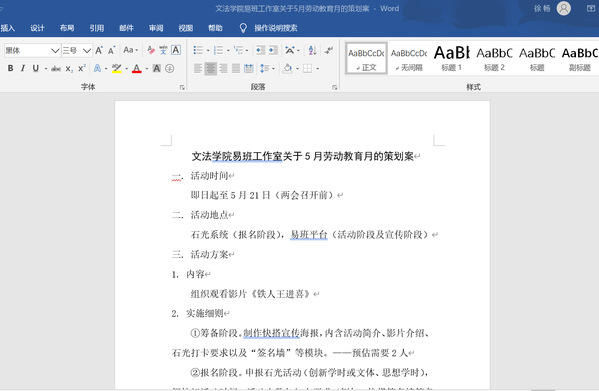Center align the paragraph
This screenshot has height=391, width=599.
click(210, 68)
